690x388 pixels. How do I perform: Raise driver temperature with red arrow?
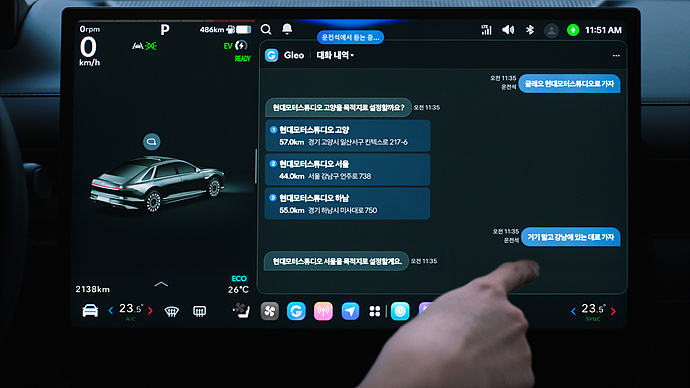[x=150, y=311]
